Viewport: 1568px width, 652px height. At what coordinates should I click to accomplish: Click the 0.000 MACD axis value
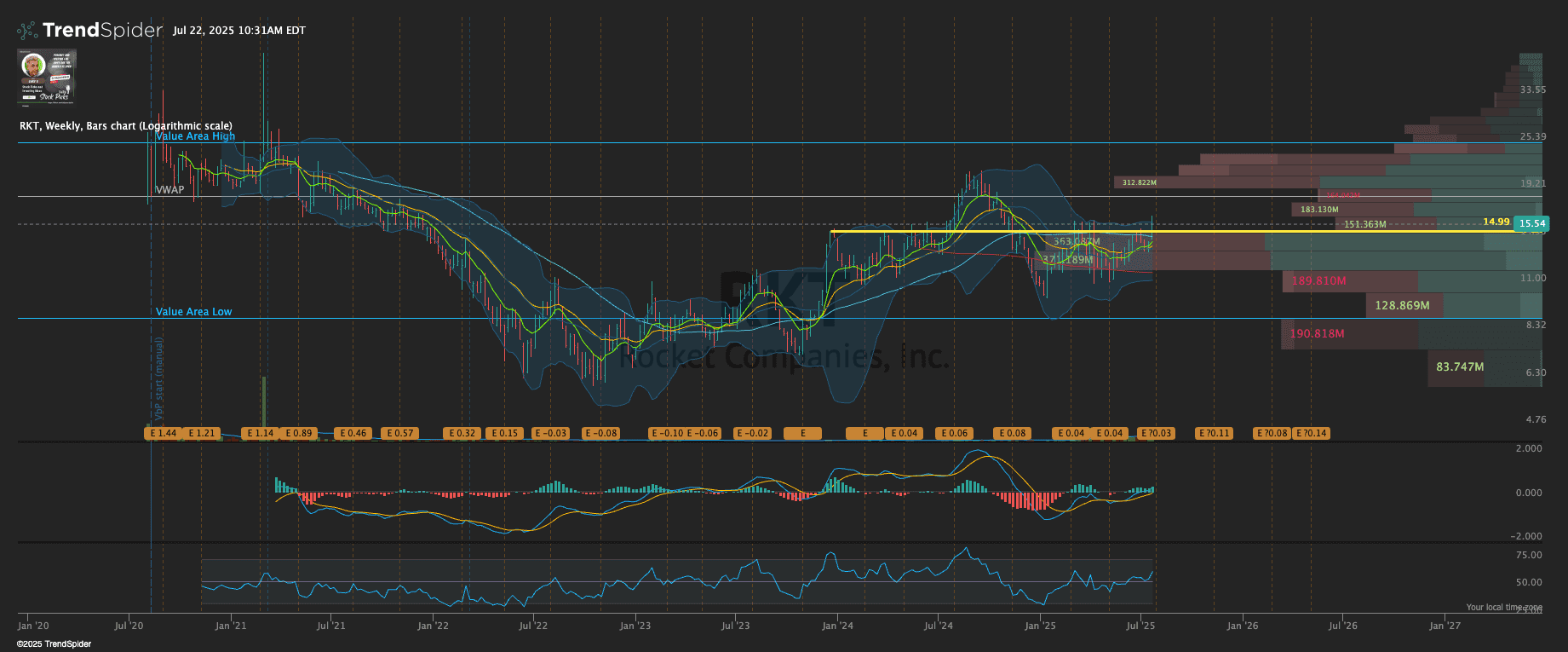coord(1528,493)
